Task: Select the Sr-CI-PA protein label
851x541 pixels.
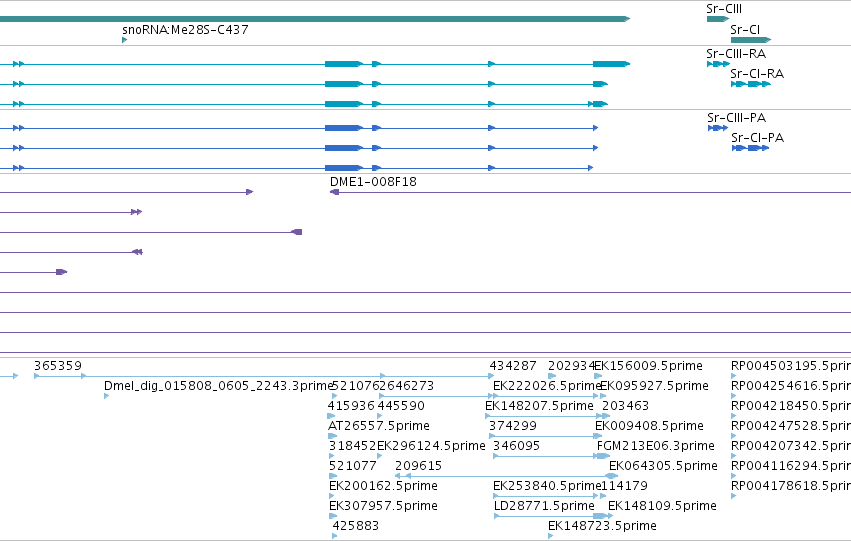Action: point(757,137)
